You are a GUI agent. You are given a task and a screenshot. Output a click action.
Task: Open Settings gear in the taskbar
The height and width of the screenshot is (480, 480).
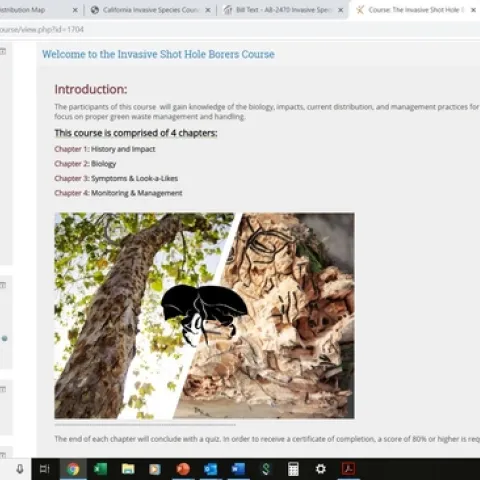click(320, 469)
